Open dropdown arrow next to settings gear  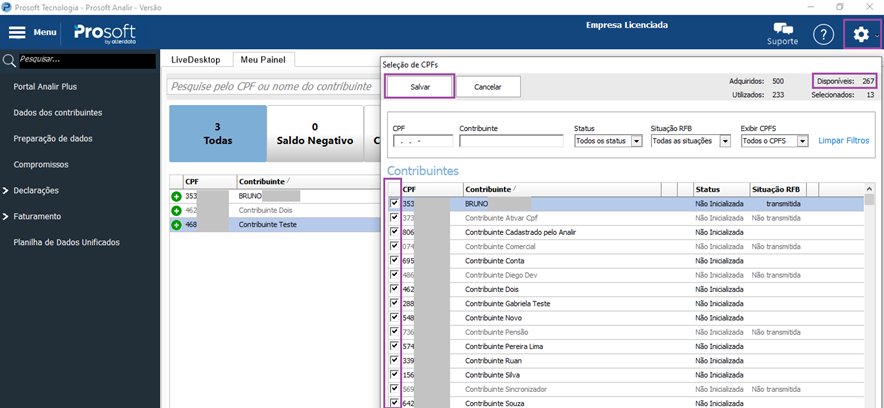point(877,36)
